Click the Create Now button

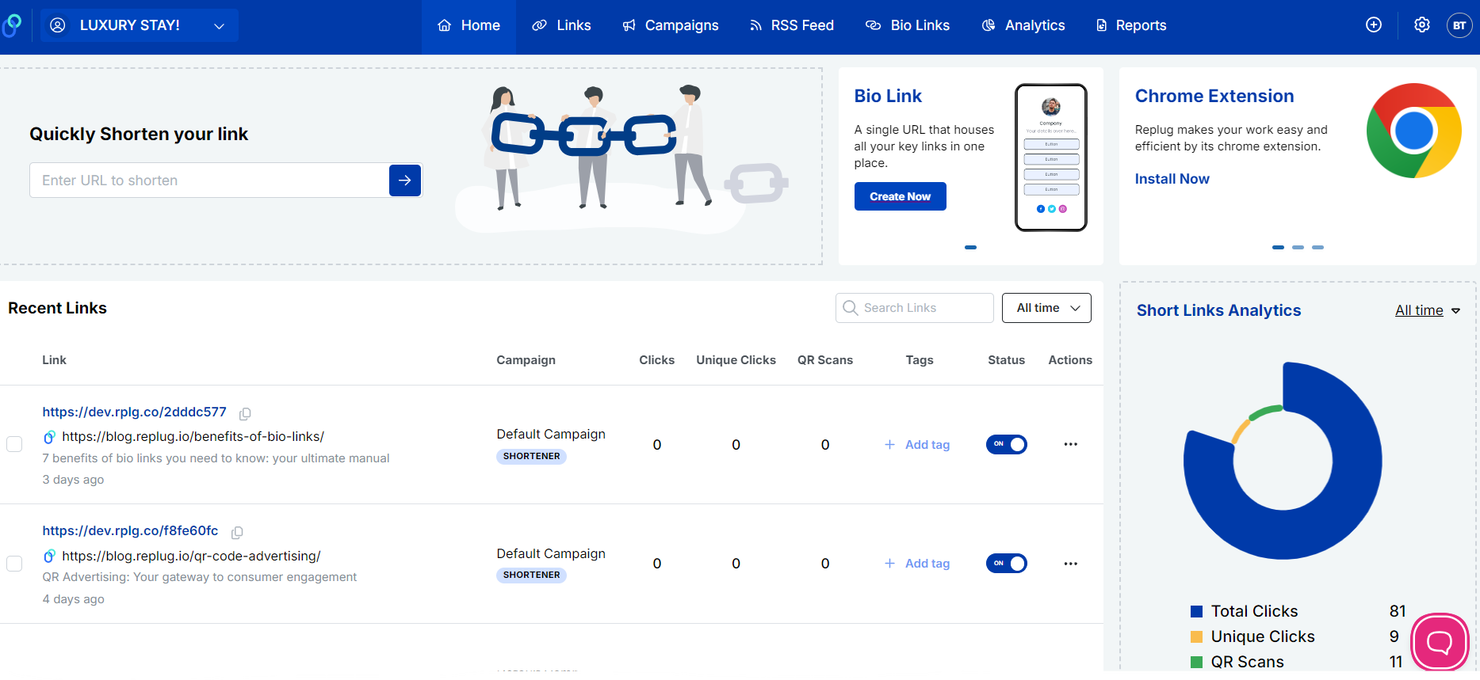tap(900, 196)
